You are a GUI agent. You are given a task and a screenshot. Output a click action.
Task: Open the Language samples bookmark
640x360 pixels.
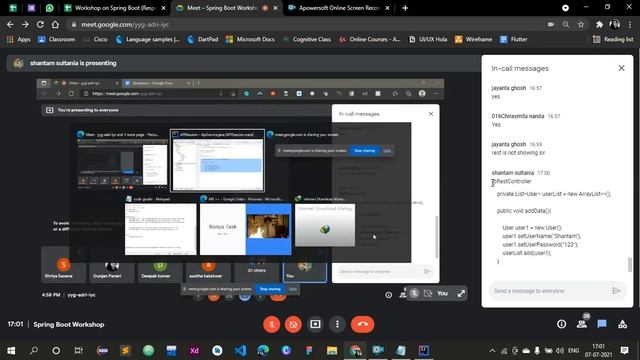pyautogui.click(x=148, y=39)
